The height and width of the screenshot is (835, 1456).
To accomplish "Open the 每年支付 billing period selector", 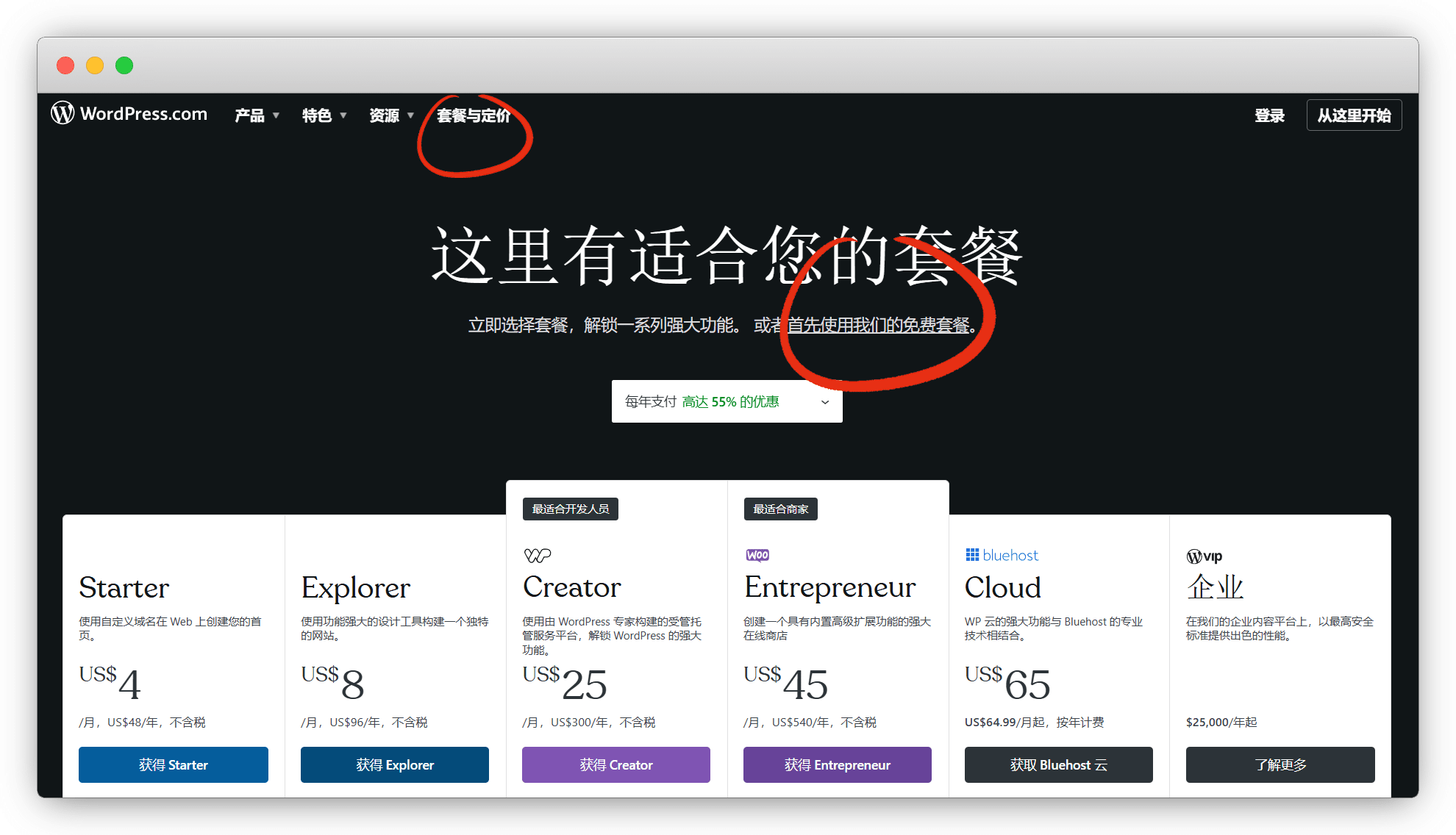I will (x=727, y=401).
